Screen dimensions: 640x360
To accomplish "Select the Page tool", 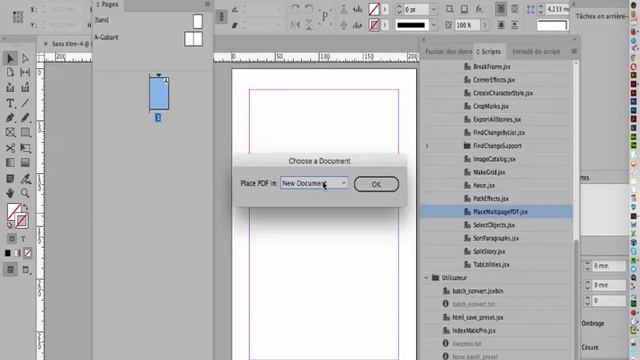I will point(10,73).
